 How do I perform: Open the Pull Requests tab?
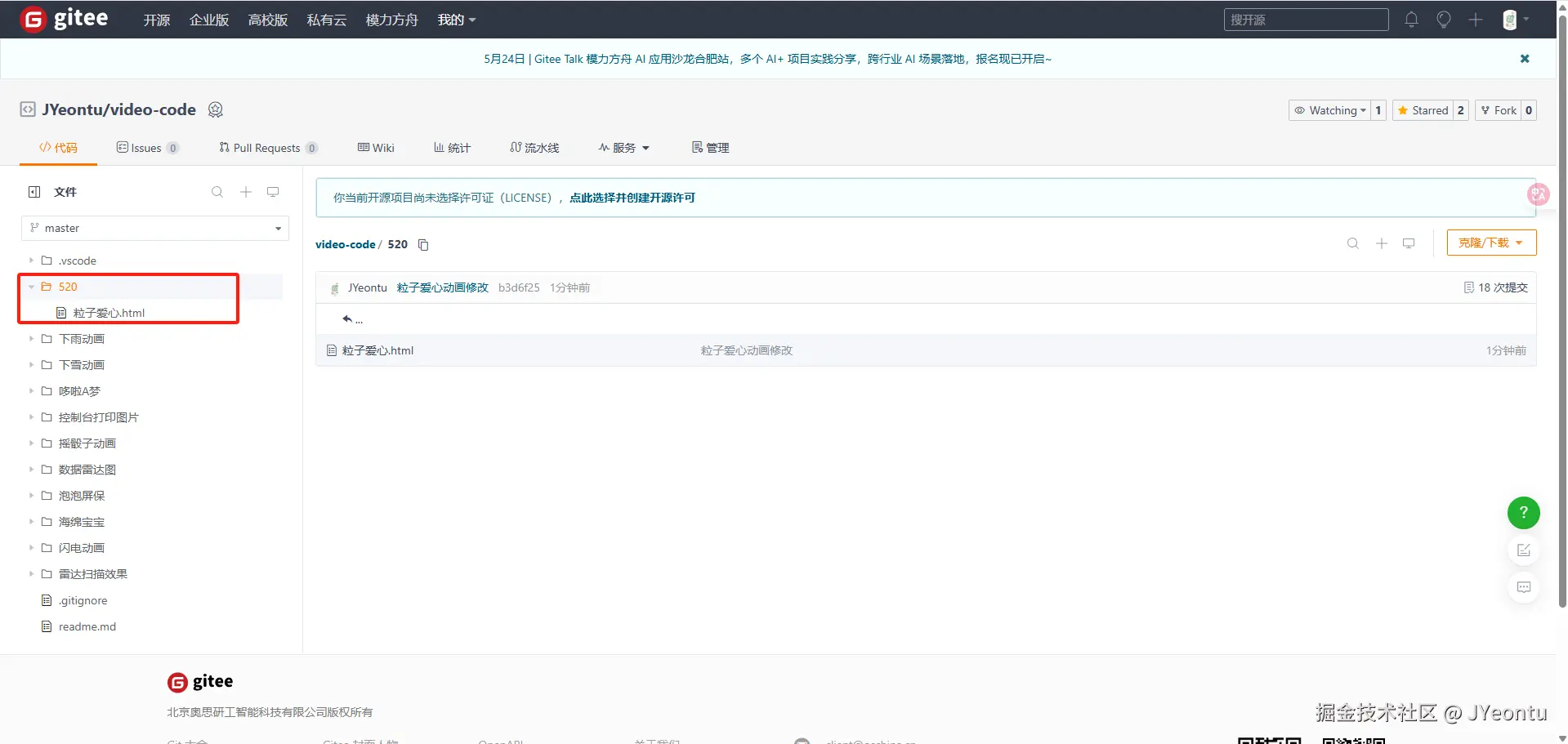pos(268,148)
